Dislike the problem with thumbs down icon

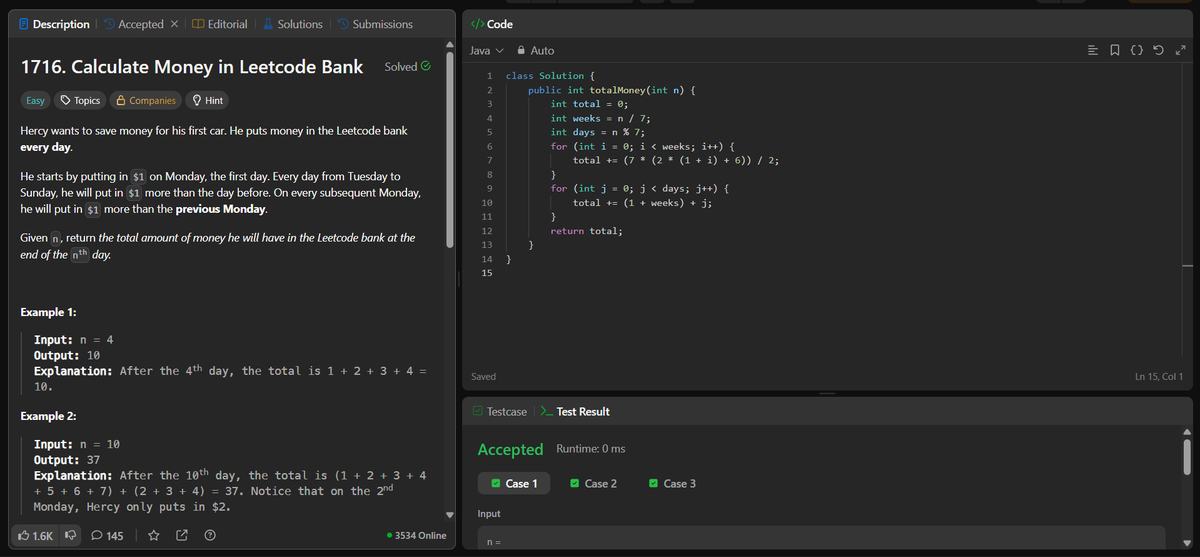click(72, 536)
